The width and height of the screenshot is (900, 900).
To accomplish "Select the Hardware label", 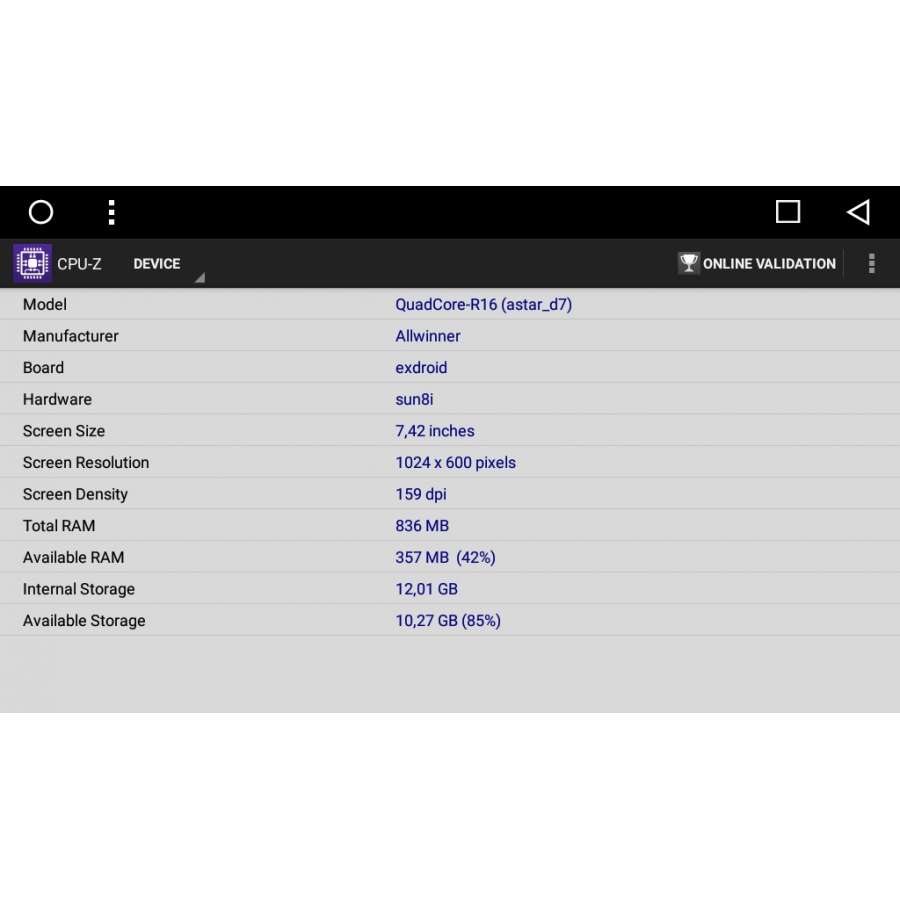I will (x=57, y=399).
